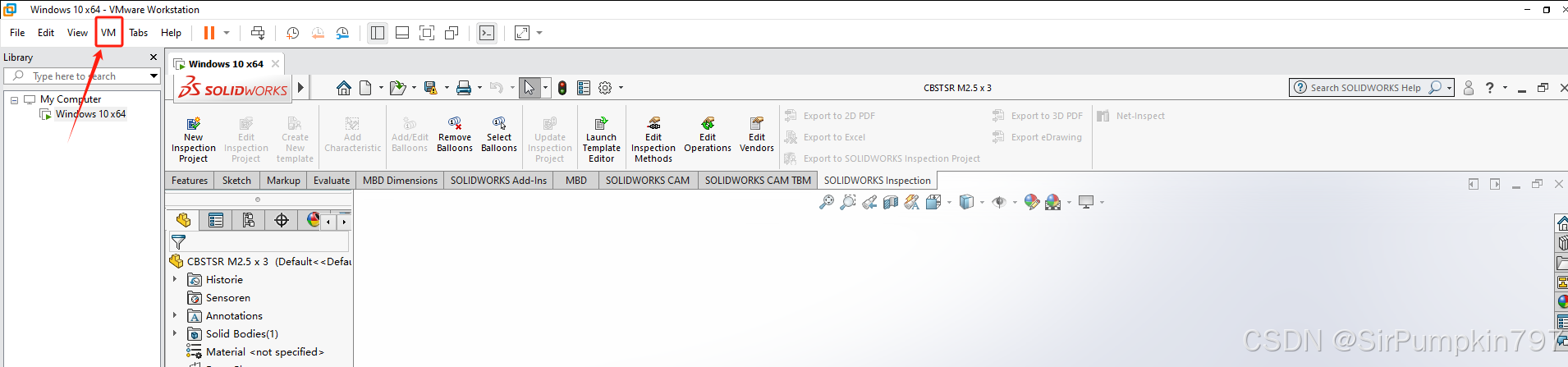
Task: Open the stretch guest dropdown arrow
Action: pyautogui.click(x=539, y=33)
